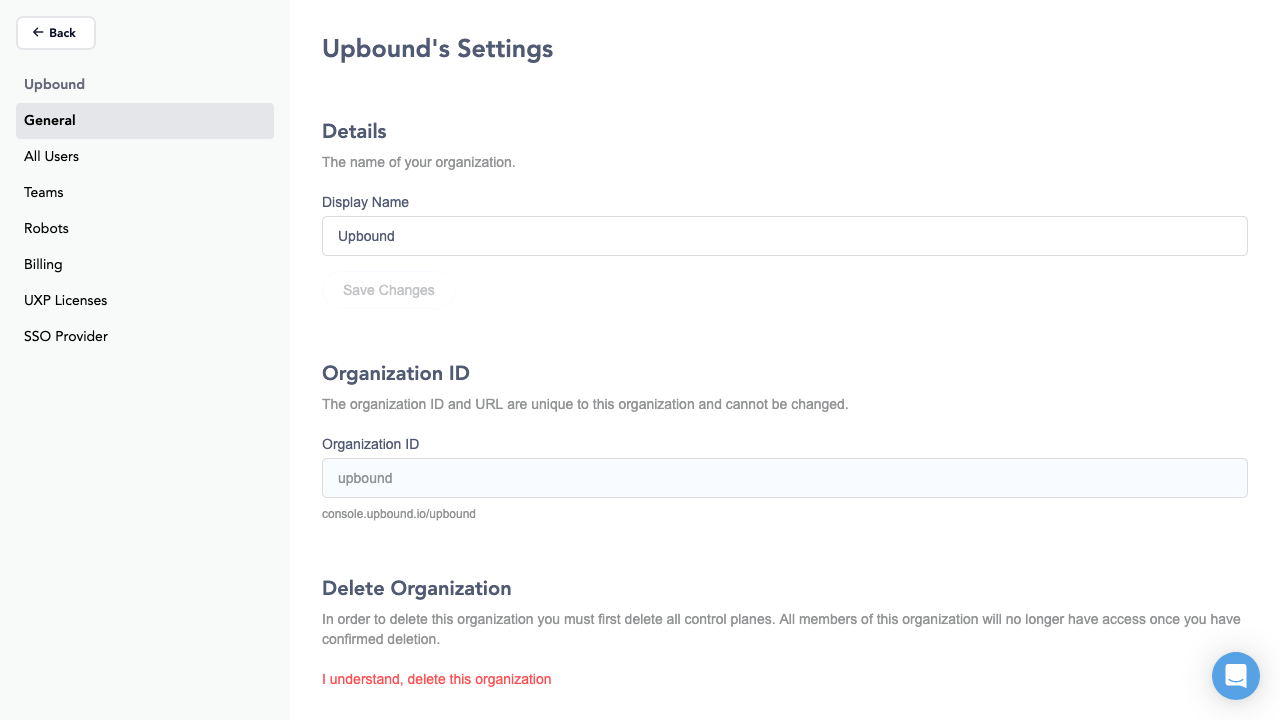
Task: Navigate to the Teams section
Action: point(43,192)
